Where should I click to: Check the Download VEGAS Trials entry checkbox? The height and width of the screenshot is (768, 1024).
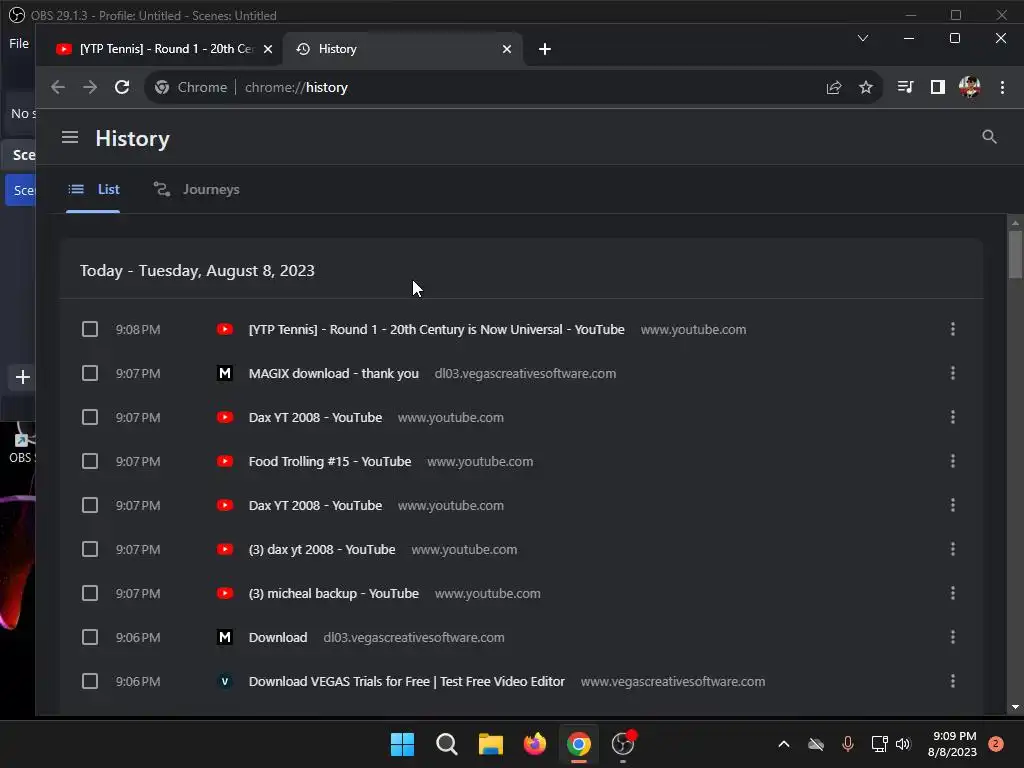point(89,681)
